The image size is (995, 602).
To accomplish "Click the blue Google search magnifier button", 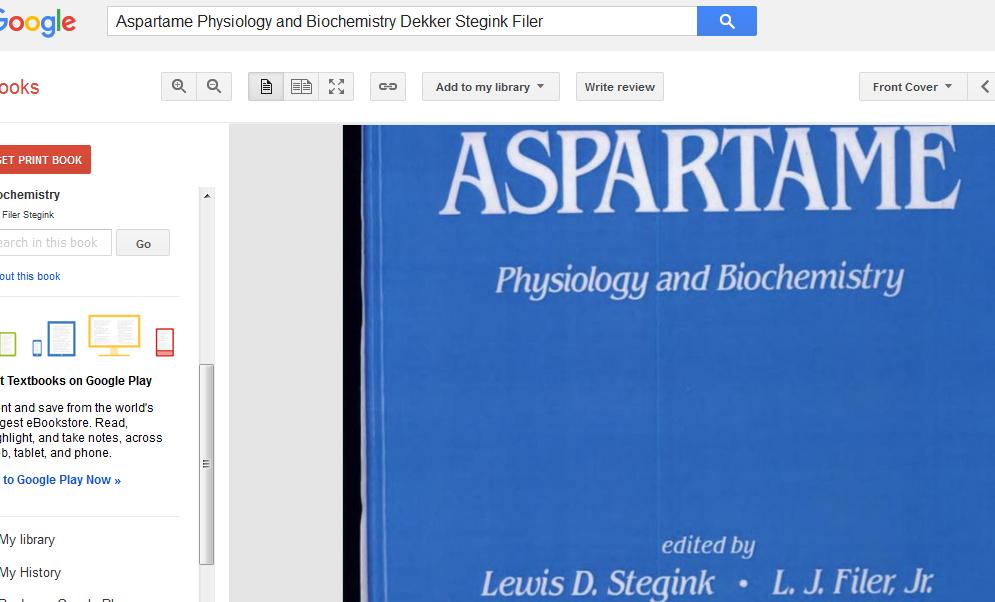I will [727, 22].
